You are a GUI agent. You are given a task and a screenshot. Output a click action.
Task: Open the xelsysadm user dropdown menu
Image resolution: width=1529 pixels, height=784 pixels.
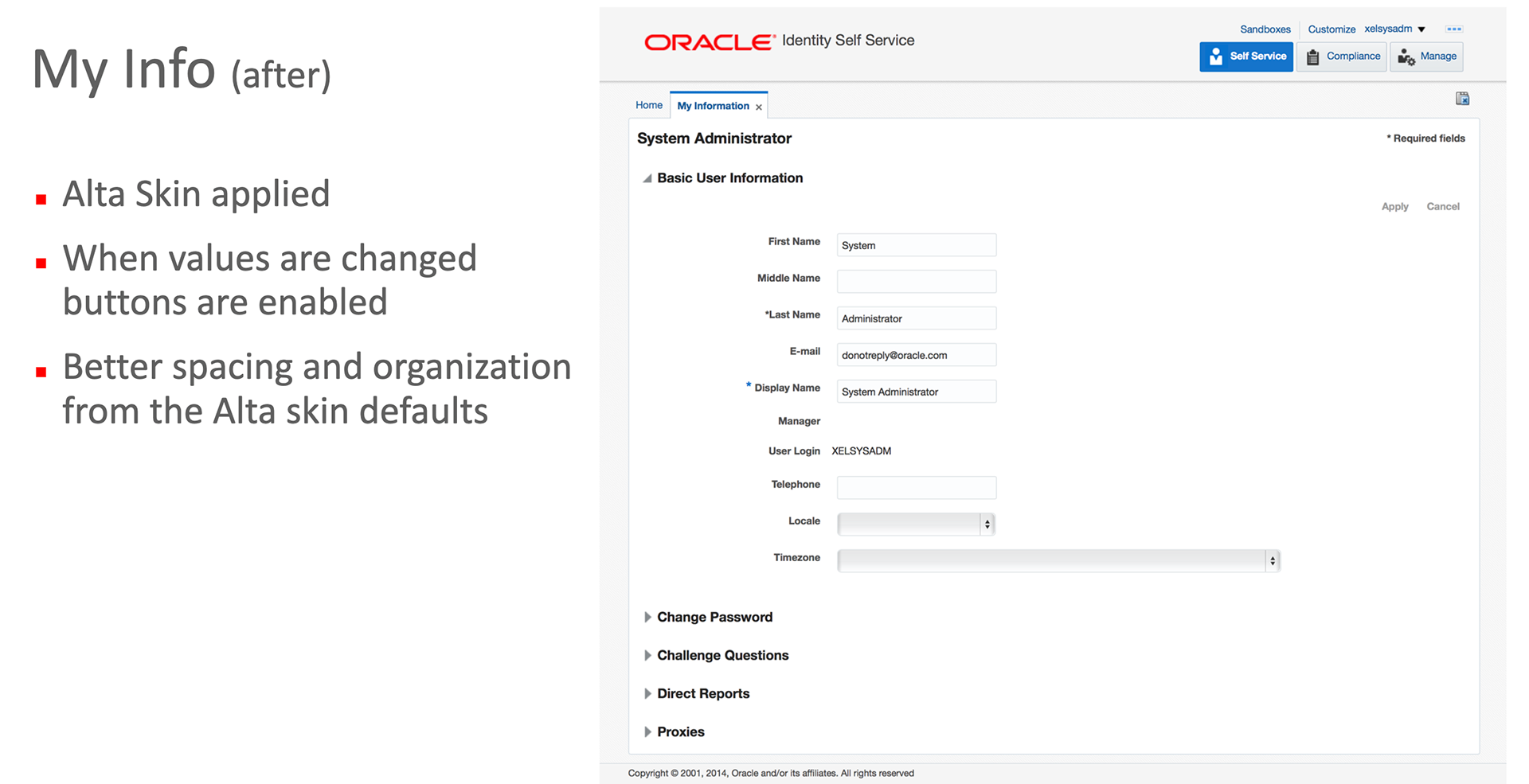1394,29
